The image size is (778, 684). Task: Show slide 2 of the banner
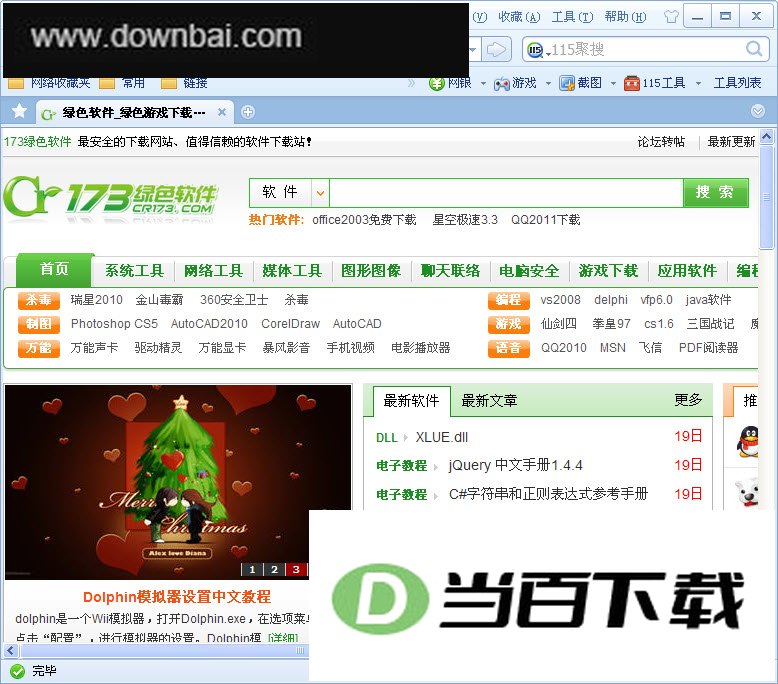(274, 569)
